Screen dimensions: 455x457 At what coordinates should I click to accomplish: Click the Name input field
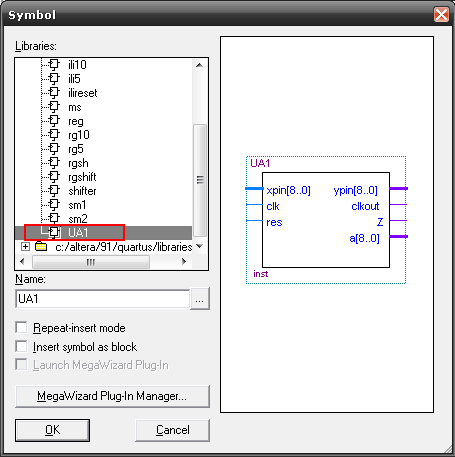[102, 299]
